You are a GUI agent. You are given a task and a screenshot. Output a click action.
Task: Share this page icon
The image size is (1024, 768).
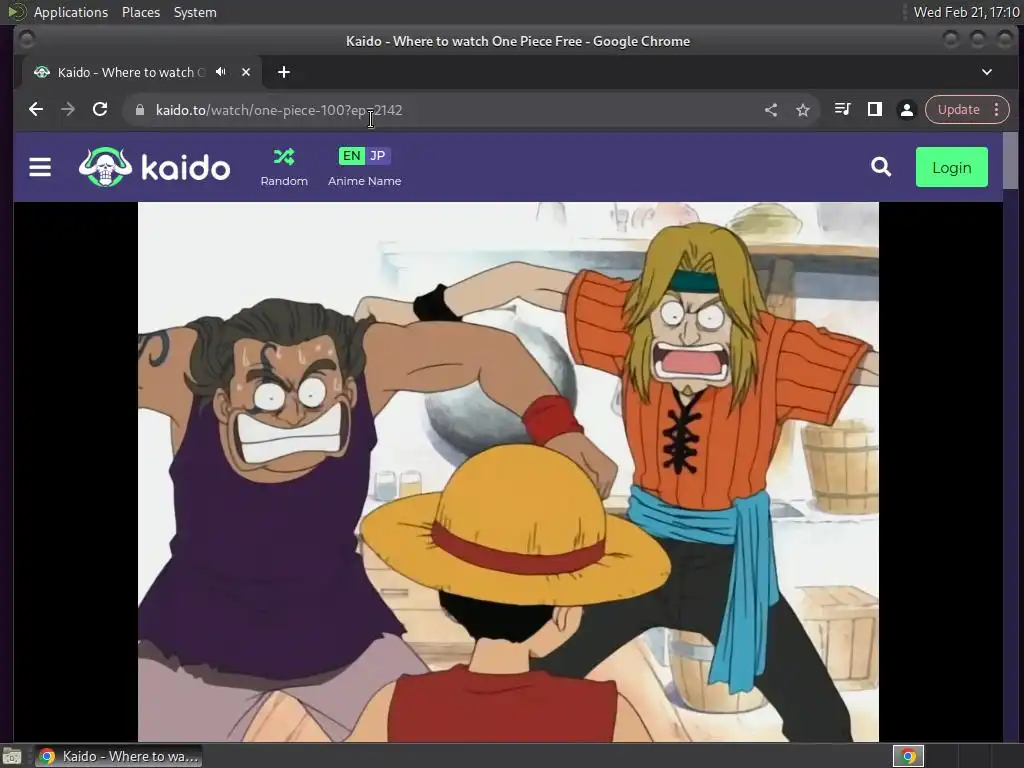coord(771,110)
